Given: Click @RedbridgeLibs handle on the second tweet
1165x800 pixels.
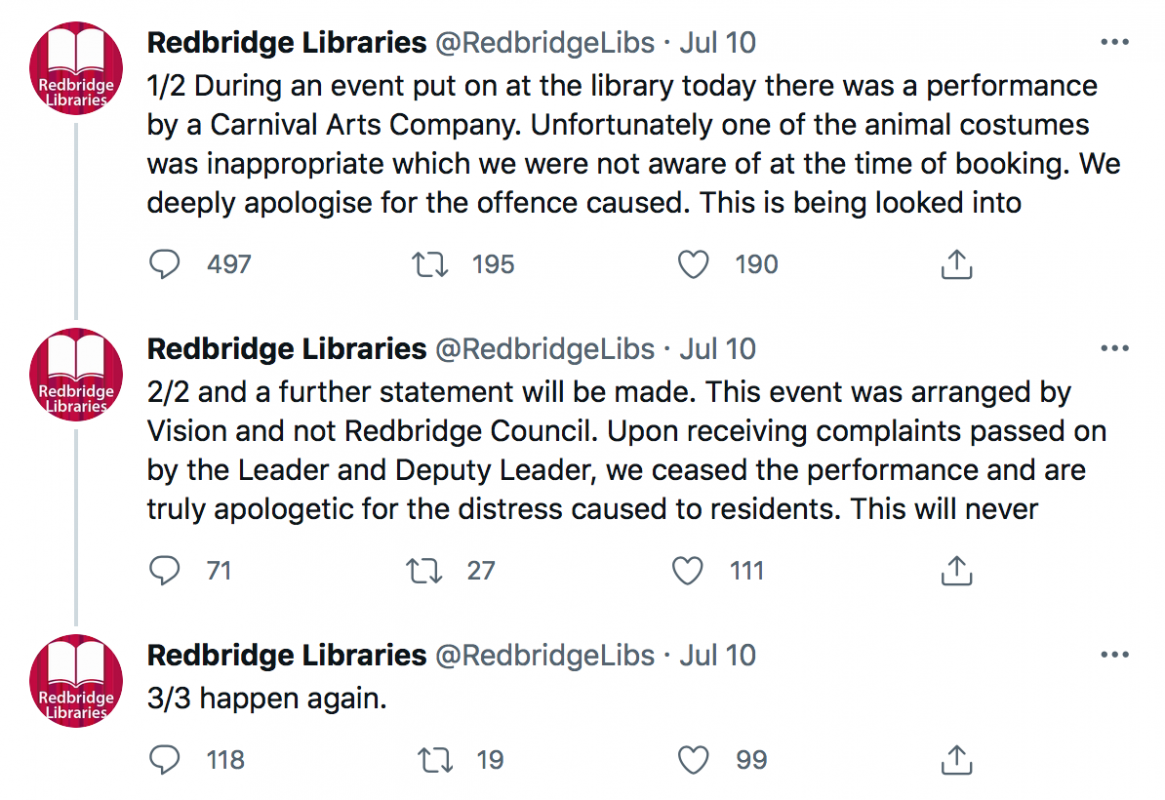Looking at the screenshot, I should tap(545, 349).
